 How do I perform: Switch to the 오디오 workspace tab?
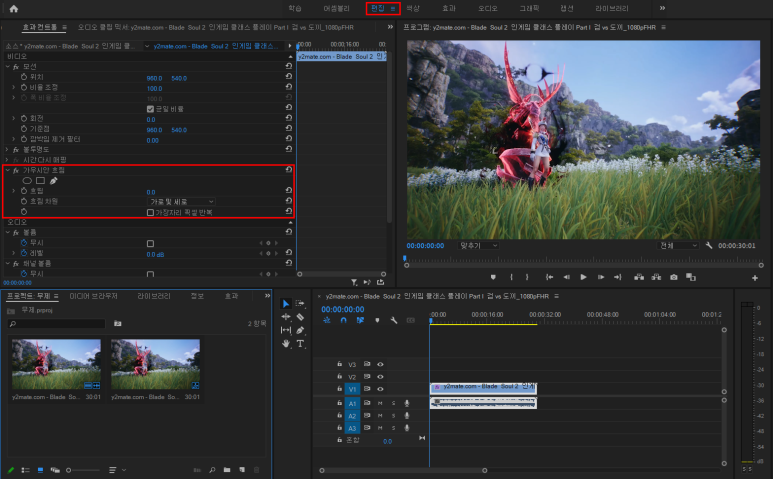pyautogui.click(x=488, y=8)
